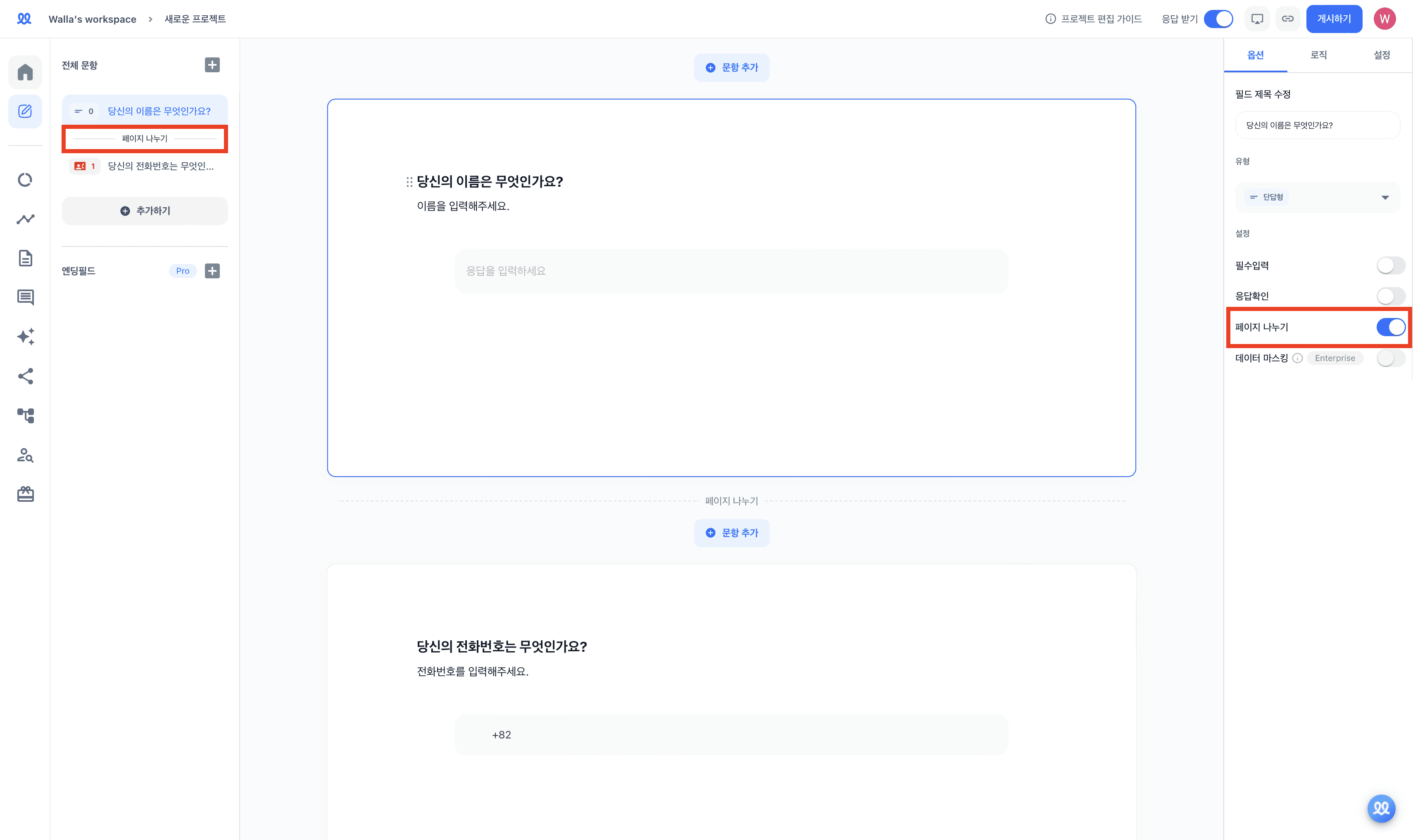Image resolution: width=1413 pixels, height=840 pixels.
Task: Click the 필드 제목 수정 text field
Action: 1317,125
